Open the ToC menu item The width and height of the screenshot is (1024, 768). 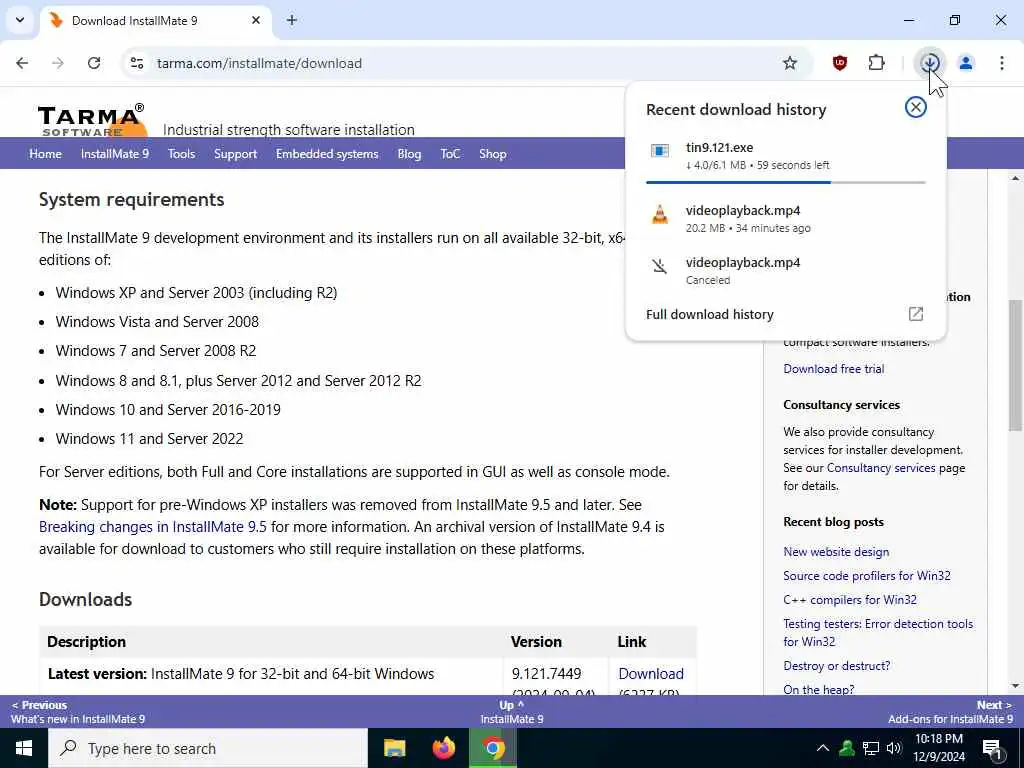tap(451, 154)
